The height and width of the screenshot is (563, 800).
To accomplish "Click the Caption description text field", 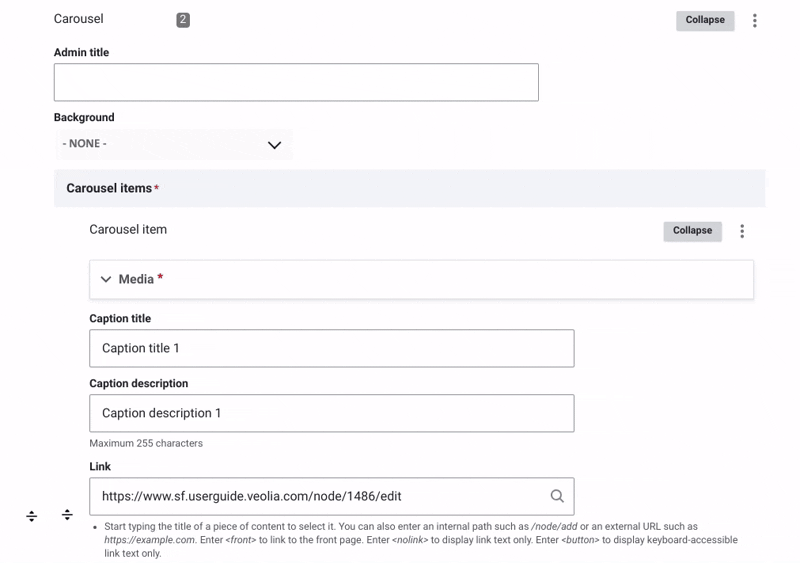I will pyautogui.click(x=331, y=413).
